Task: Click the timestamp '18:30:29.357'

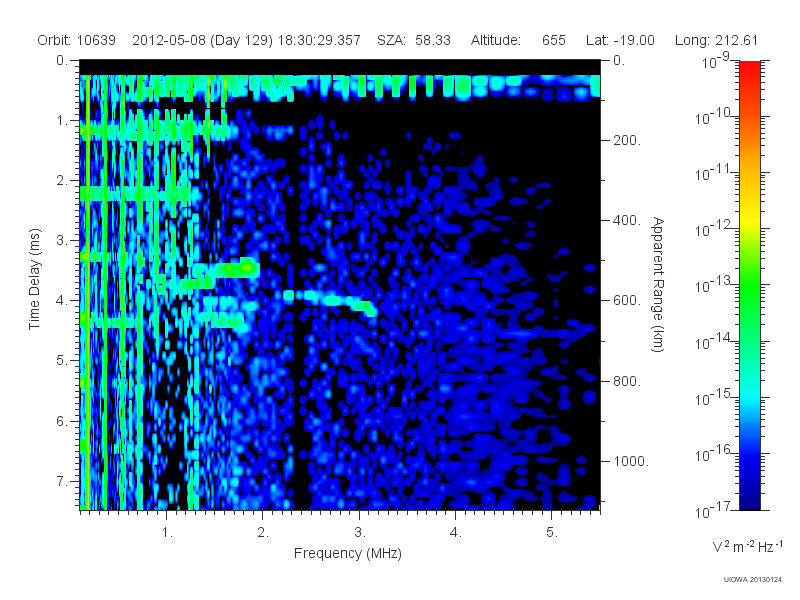Action: pyautogui.click(x=319, y=40)
